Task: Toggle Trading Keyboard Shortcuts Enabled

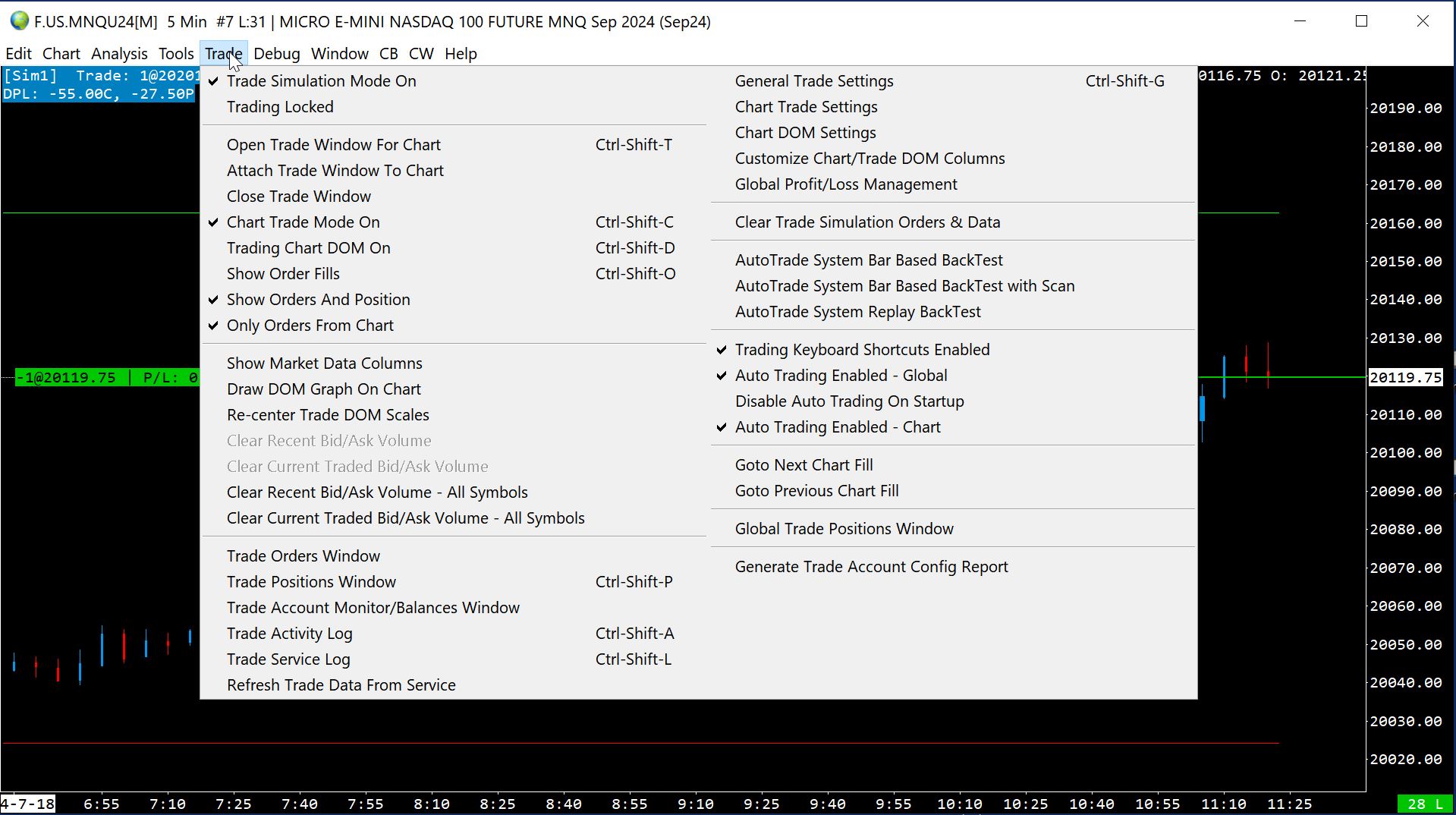Action: 862,350
